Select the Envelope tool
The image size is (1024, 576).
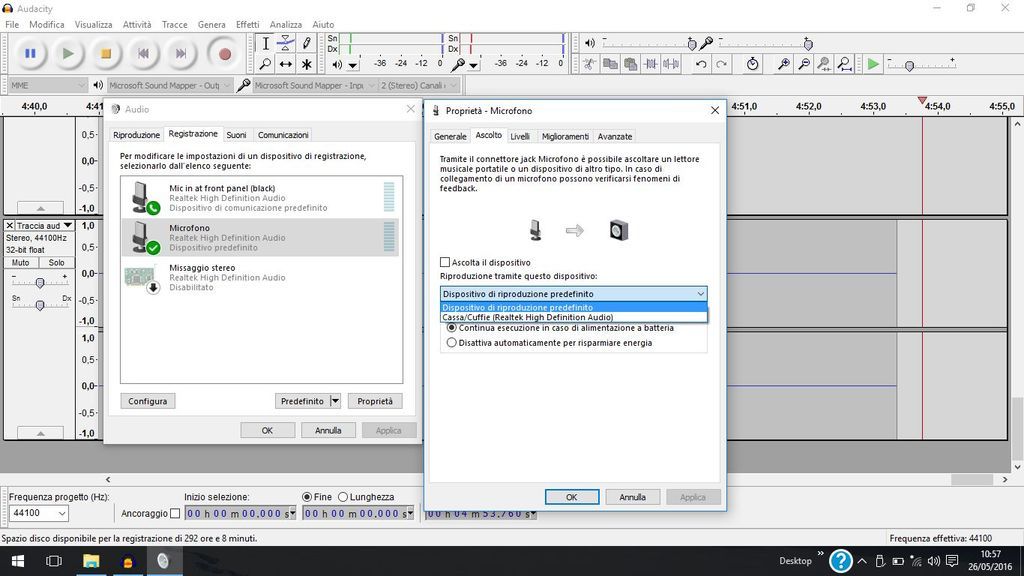286,43
